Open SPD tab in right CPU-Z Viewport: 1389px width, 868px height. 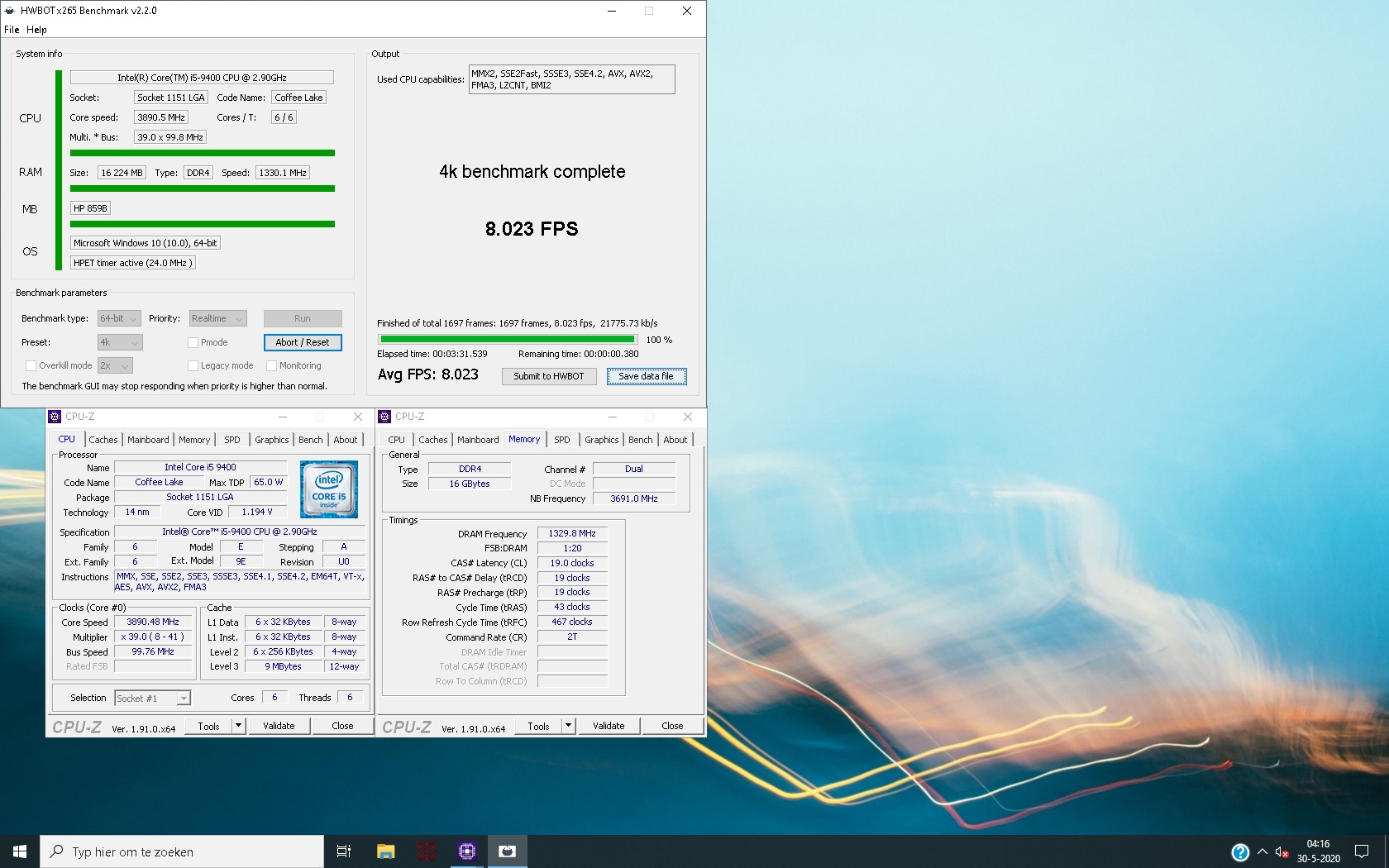(x=562, y=440)
